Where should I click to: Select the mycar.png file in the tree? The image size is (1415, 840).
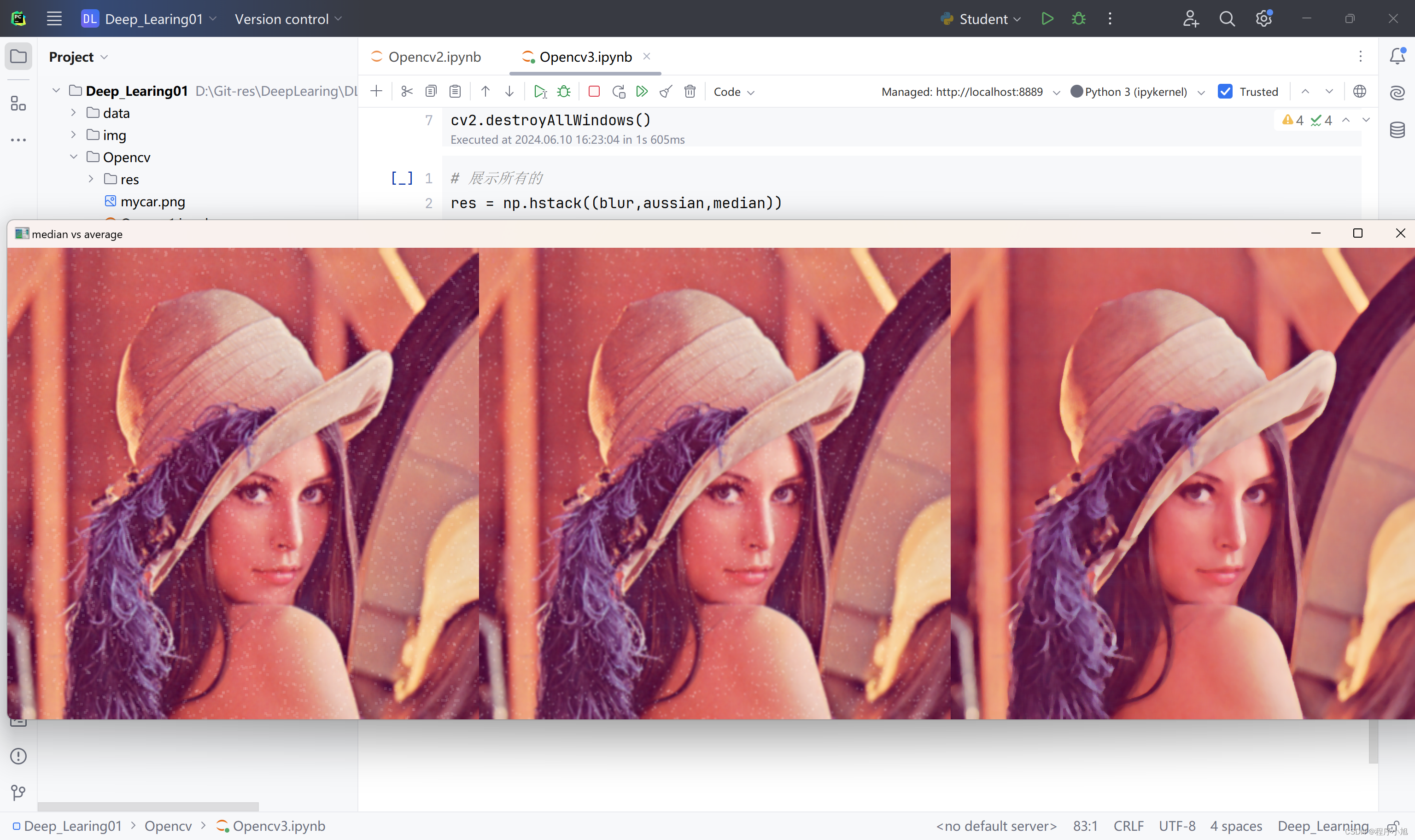[x=152, y=202]
